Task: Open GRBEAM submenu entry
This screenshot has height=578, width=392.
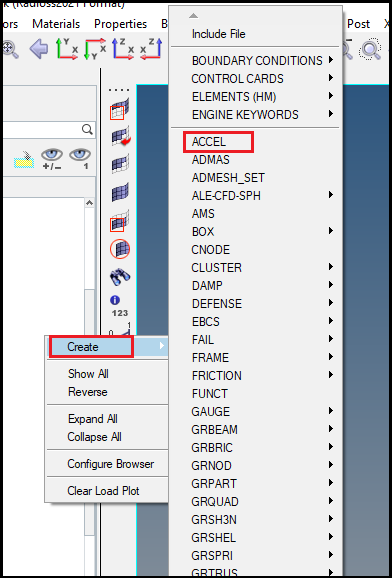Action: [x=256, y=429]
